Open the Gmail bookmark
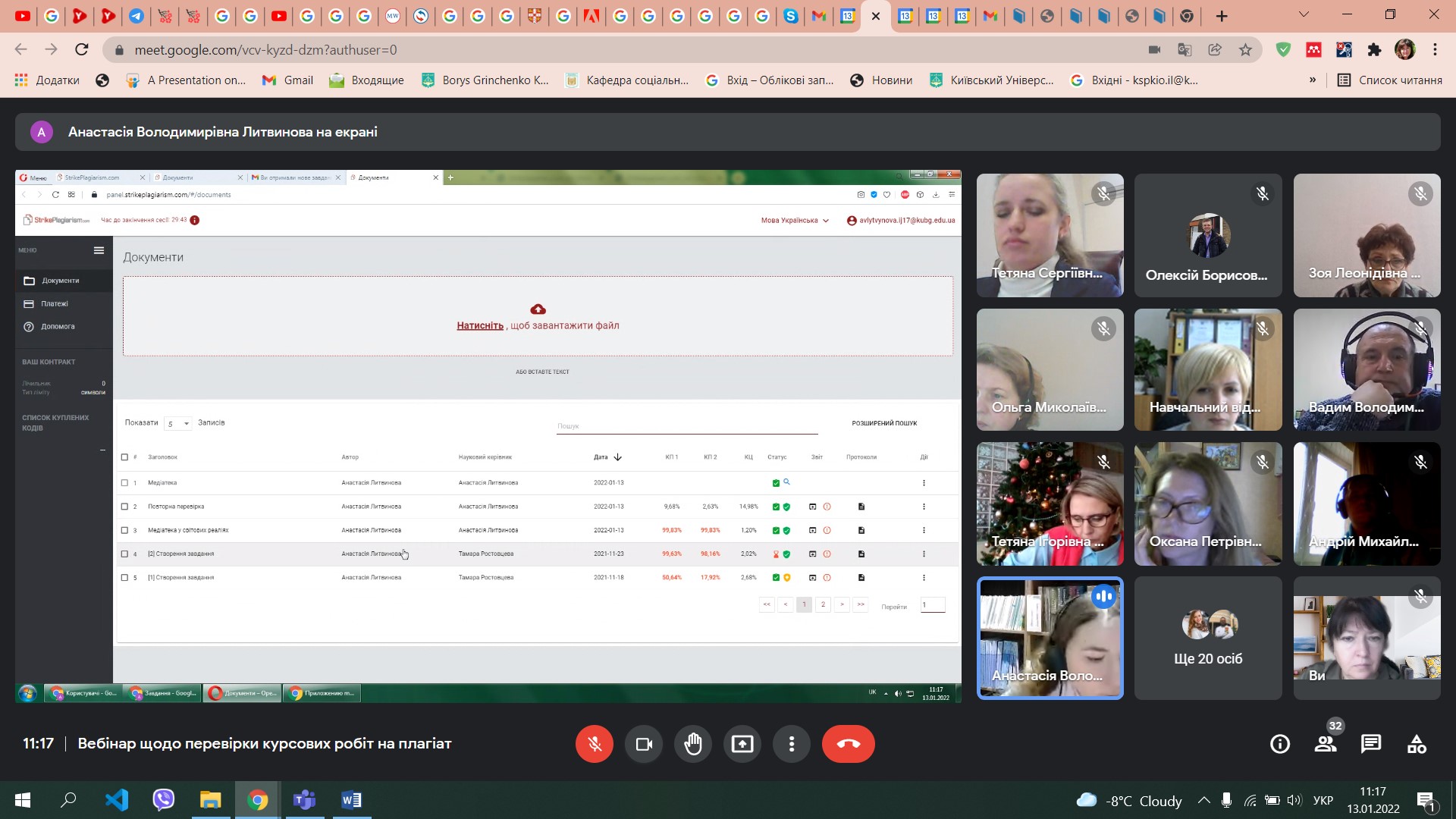Viewport: 1456px width, 819px height. point(287,80)
